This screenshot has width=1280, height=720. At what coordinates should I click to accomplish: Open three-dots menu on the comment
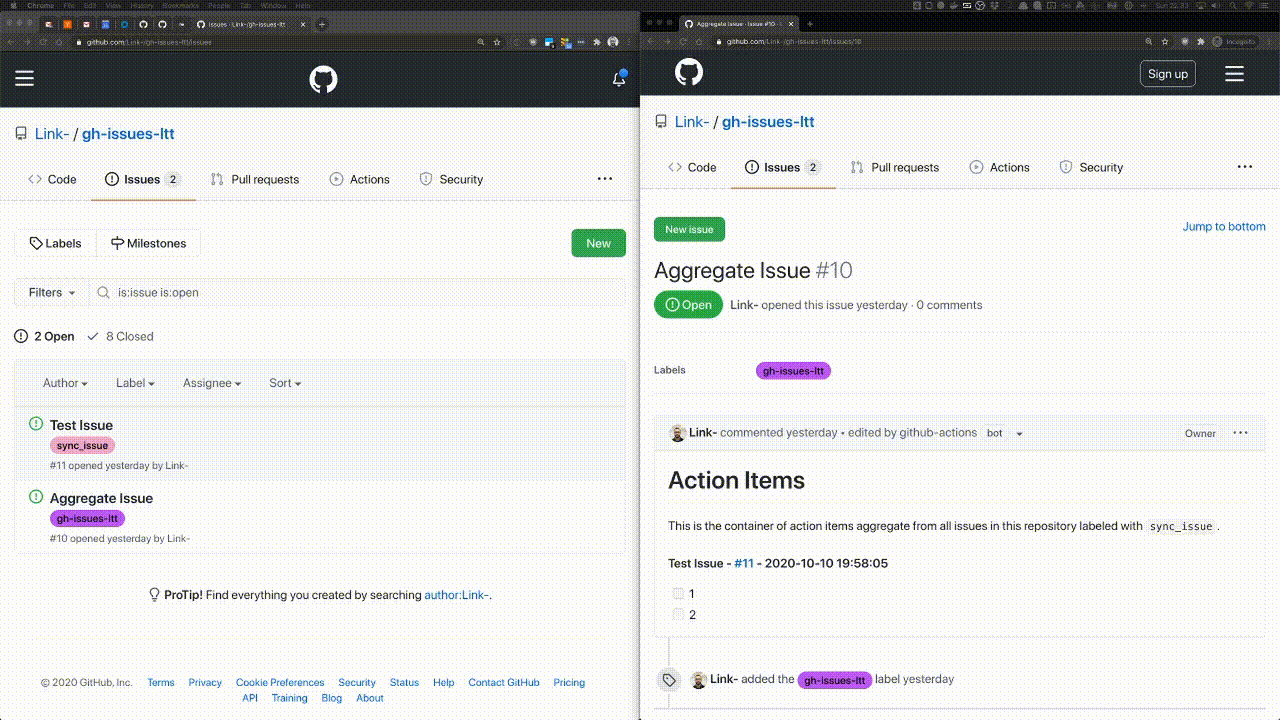click(1240, 433)
